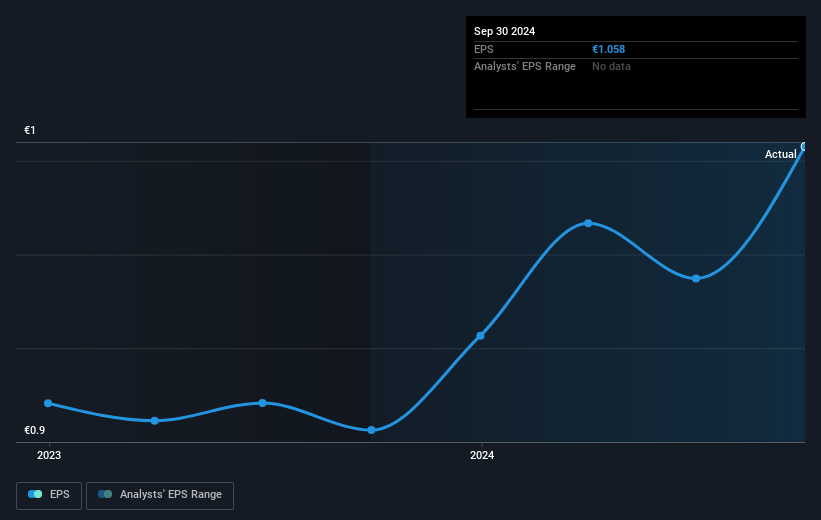Image resolution: width=821 pixels, height=520 pixels.
Task: Select the data point above 2024 label
Action: point(480,336)
